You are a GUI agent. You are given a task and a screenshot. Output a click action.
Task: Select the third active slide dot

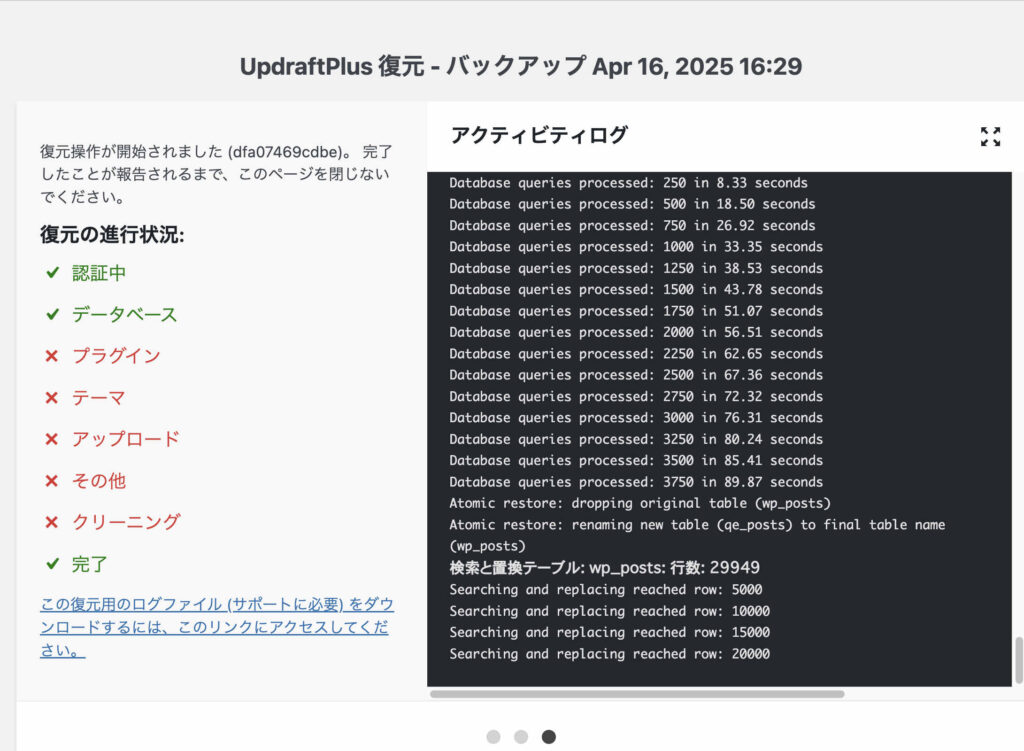pos(549,737)
